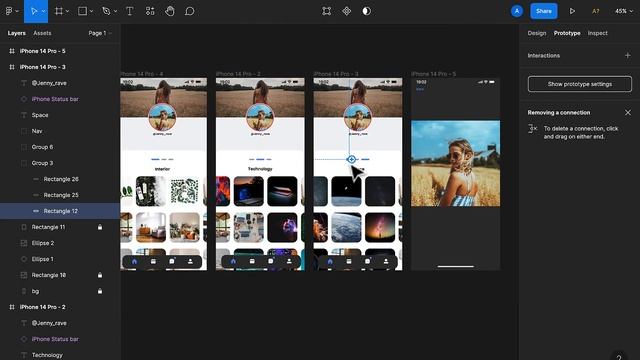Select the Move tool
The image size is (640, 360).
click(33, 11)
